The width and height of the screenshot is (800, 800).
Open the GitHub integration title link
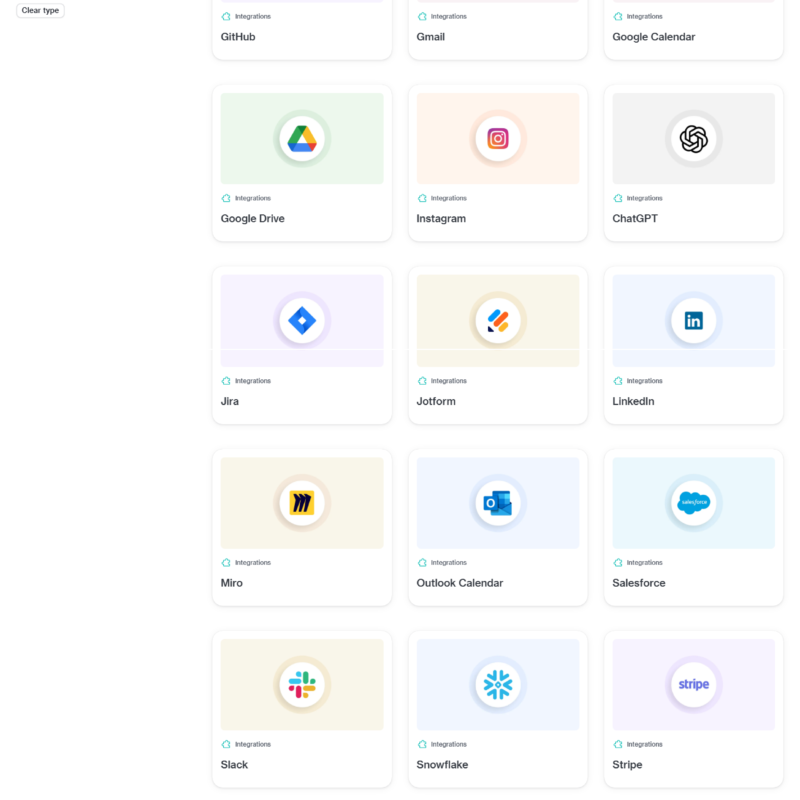pyautogui.click(x=240, y=37)
